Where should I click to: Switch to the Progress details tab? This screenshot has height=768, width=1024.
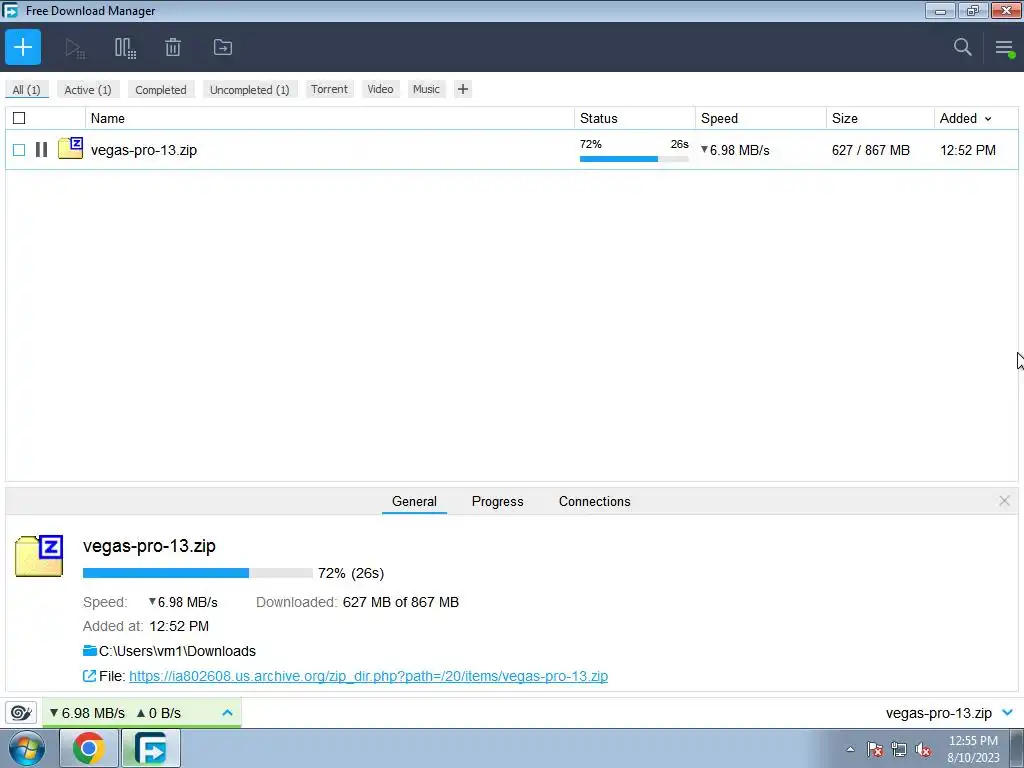click(498, 502)
